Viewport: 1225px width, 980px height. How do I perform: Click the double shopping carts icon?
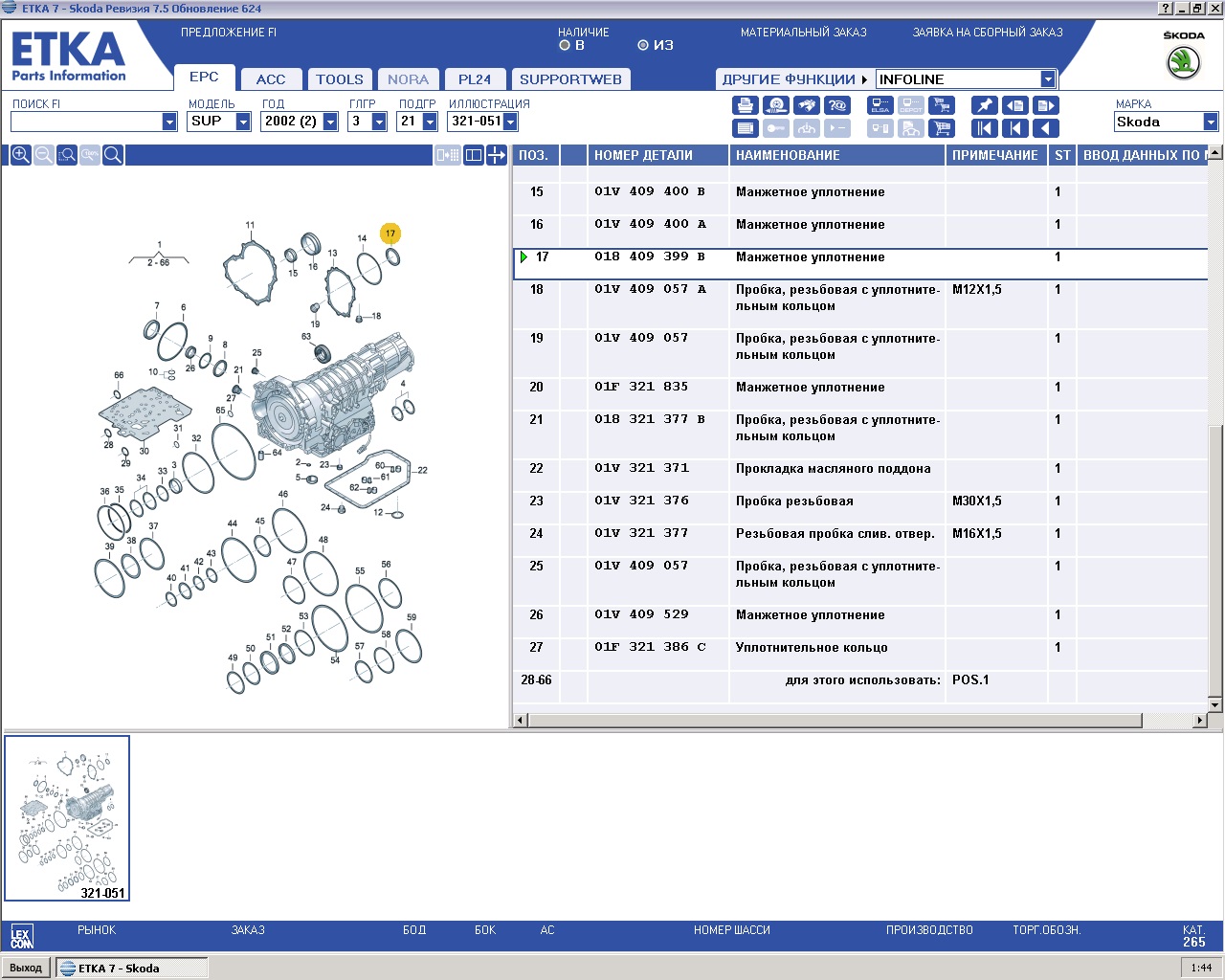click(x=942, y=105)
